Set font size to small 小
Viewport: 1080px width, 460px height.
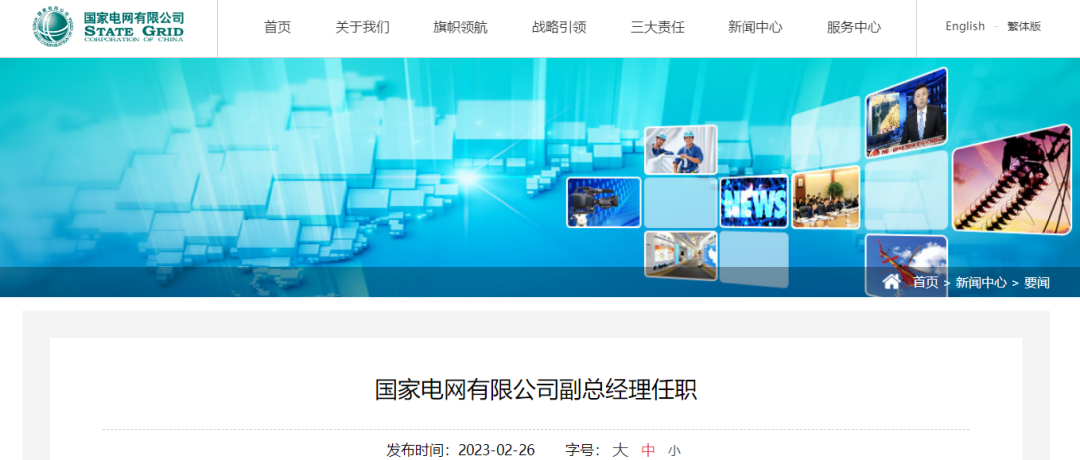tap(674, 451)
